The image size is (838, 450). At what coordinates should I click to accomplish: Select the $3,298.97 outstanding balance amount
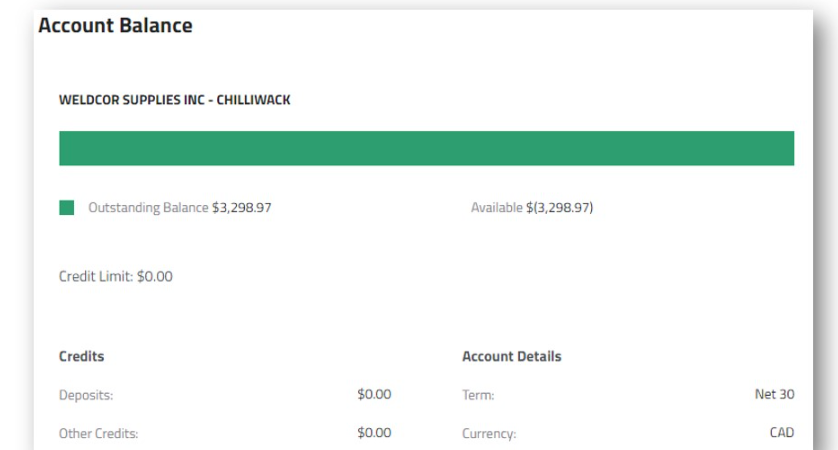[x=242, y=208]
